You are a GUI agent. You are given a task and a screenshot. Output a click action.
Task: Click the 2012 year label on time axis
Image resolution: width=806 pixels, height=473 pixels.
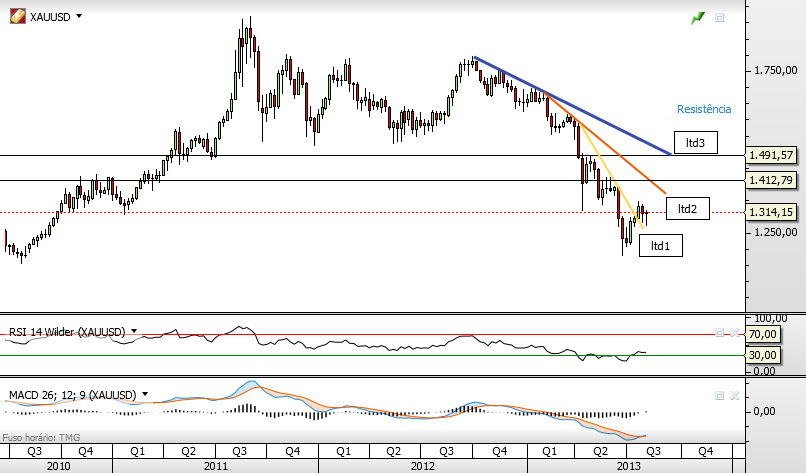point(423,466)
